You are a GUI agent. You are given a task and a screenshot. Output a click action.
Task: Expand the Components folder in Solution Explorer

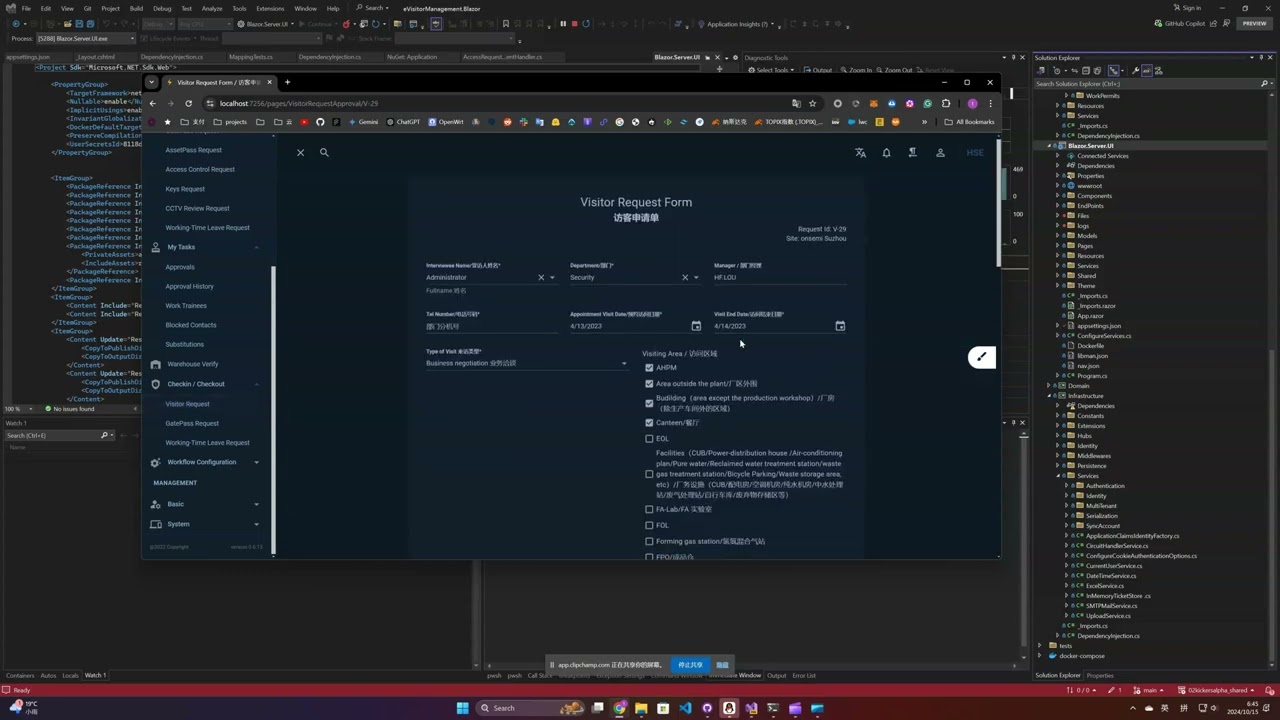click(x=1058, y=196)
